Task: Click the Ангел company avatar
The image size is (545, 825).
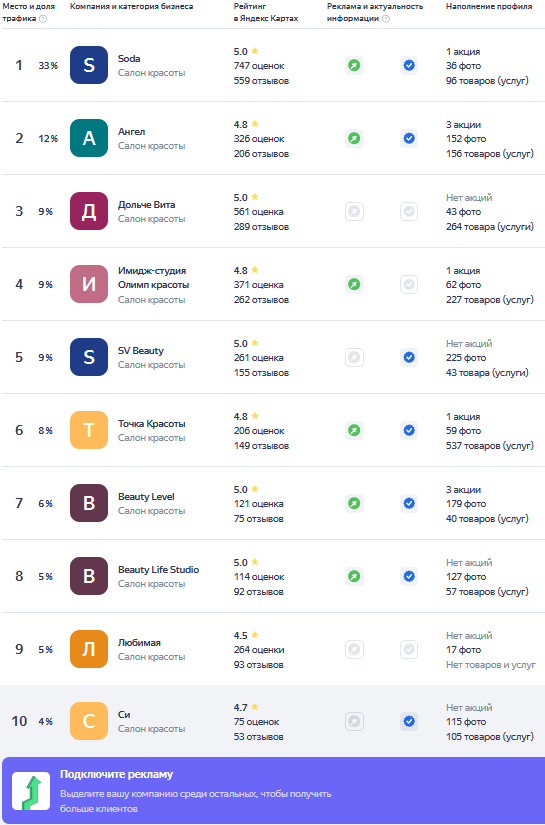Action: 89,138
